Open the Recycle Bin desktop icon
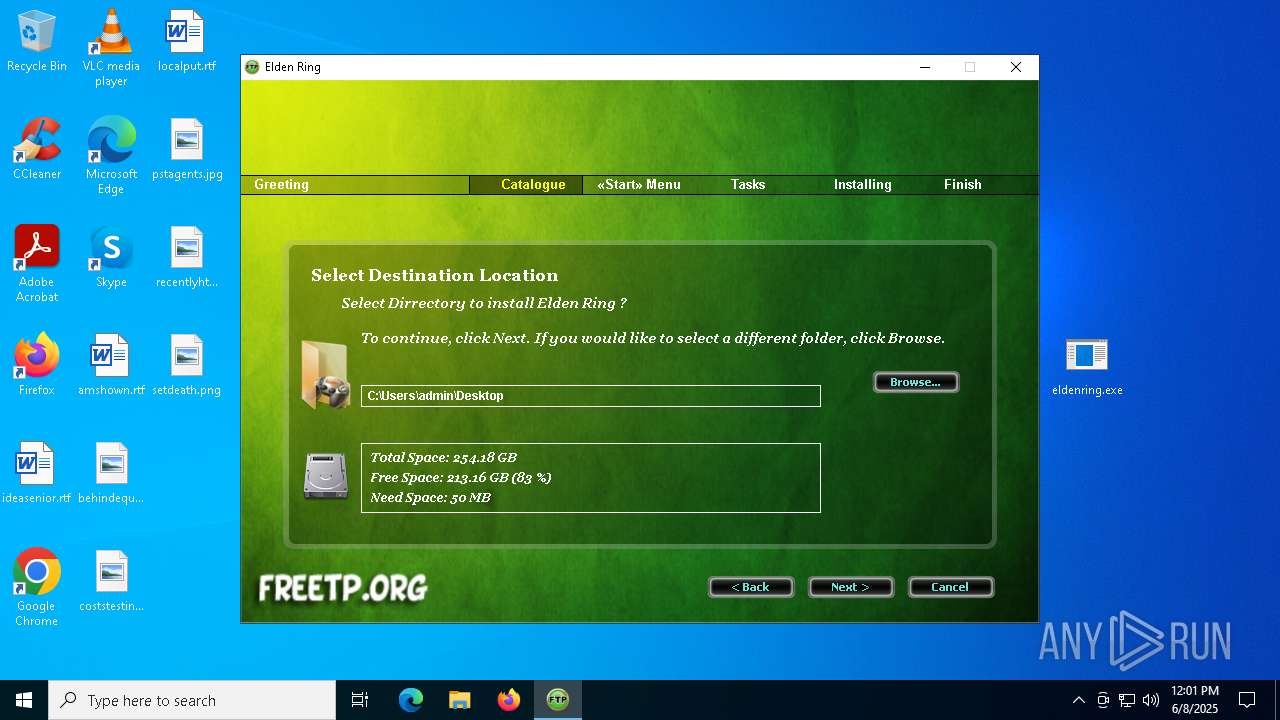1280x720 pixels. pos(37,42)
